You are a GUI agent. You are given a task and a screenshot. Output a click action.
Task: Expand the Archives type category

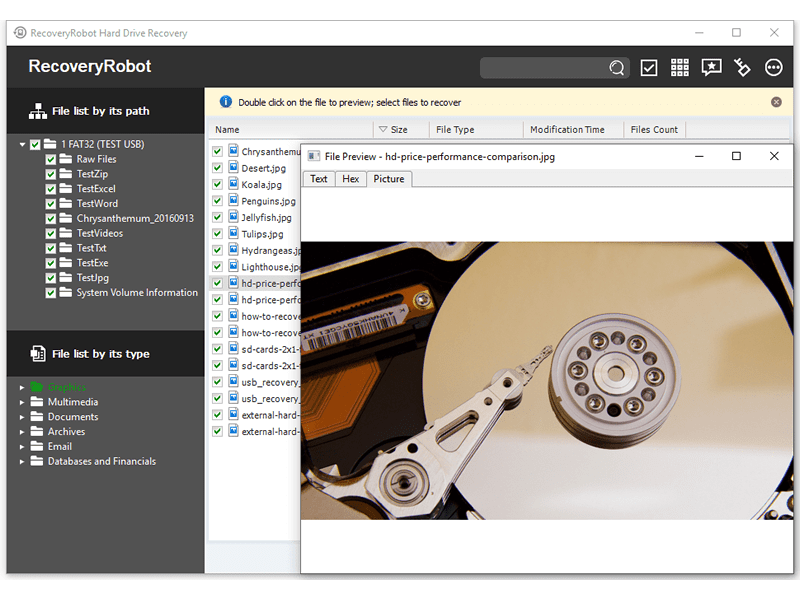pyautogui.click(x=22, y=432)
